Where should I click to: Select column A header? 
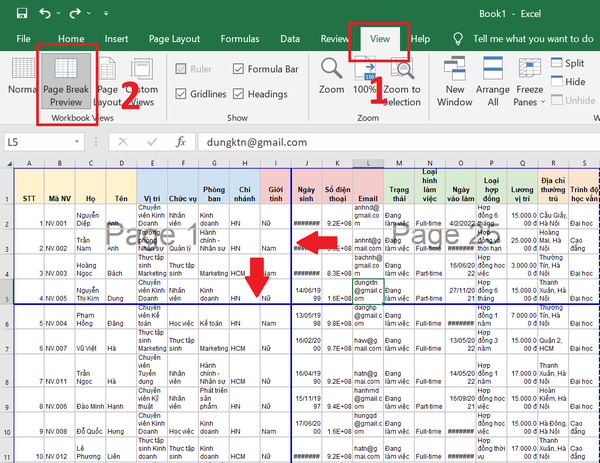29,163
